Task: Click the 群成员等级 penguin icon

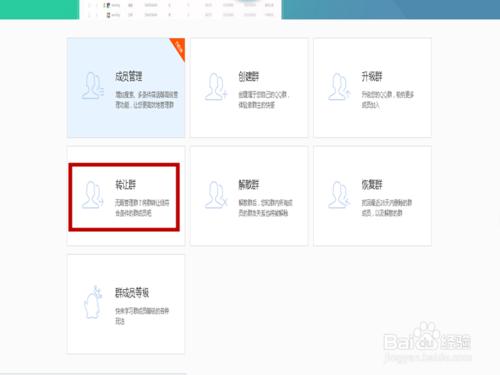Action: click(x=93, y=302)
